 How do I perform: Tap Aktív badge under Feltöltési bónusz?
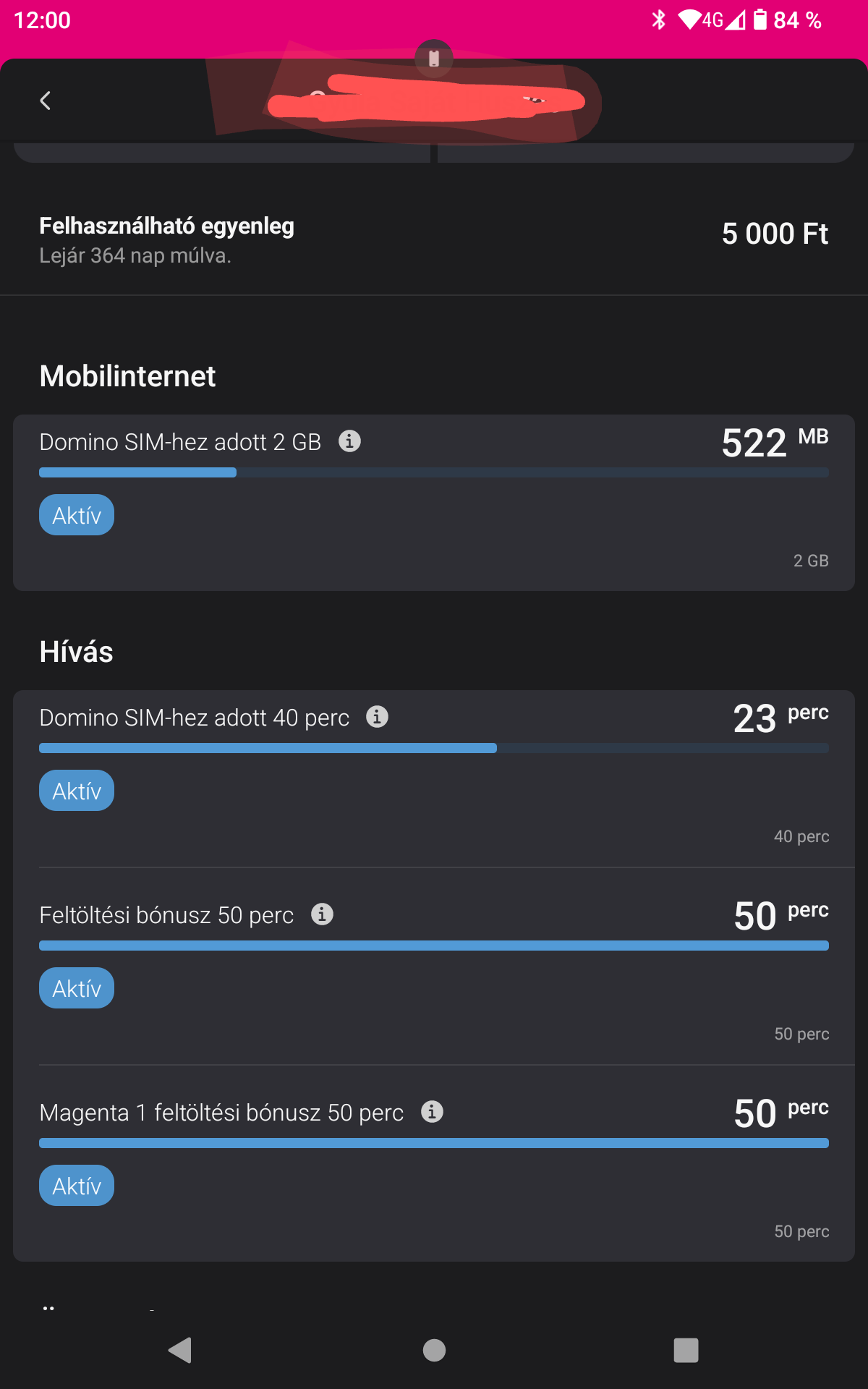tap(77, 988)
